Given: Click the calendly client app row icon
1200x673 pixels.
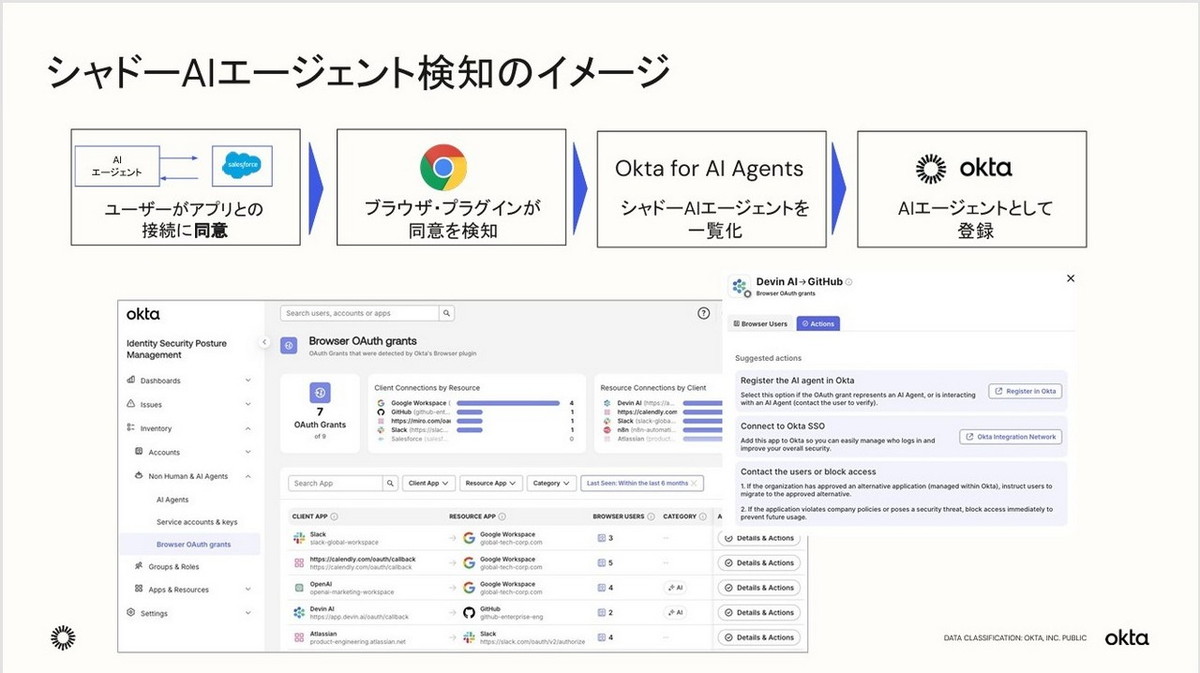Looking at the screenshot, I should [298, 563].
